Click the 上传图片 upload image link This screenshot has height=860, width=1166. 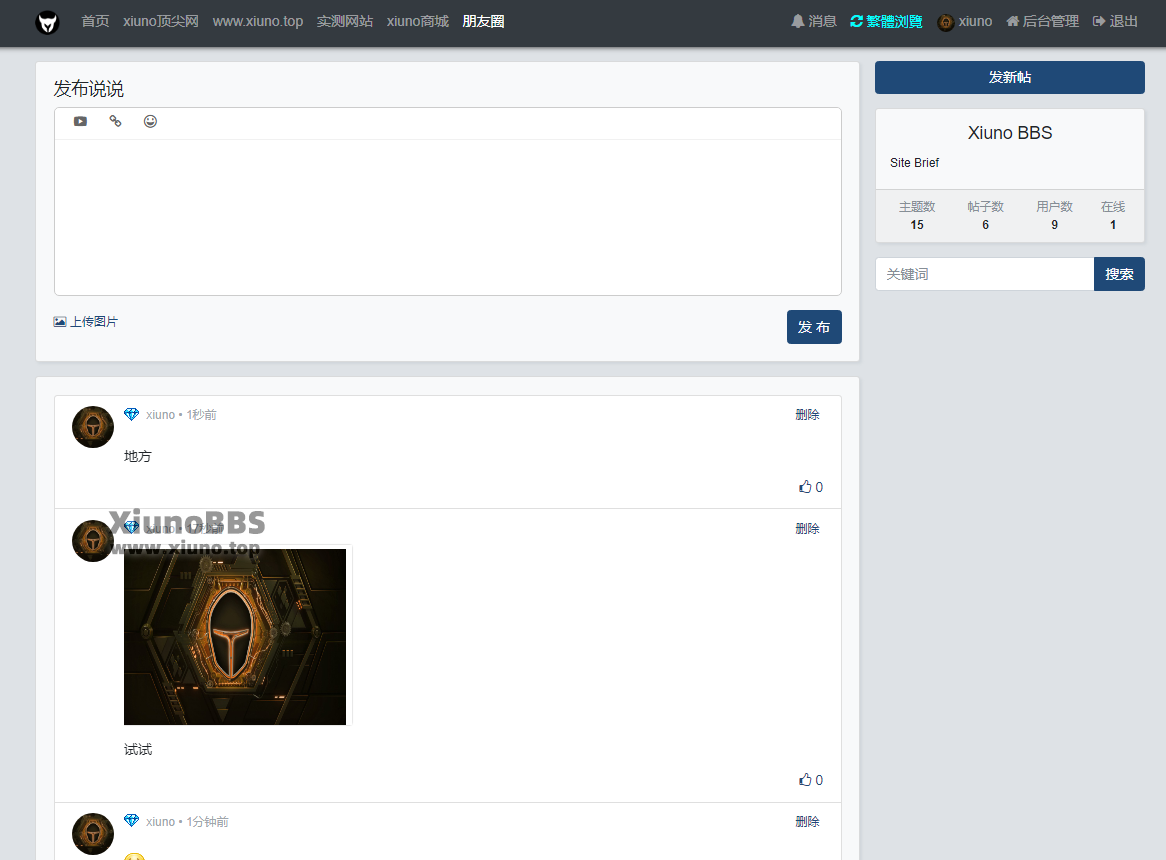click(86, 322)
